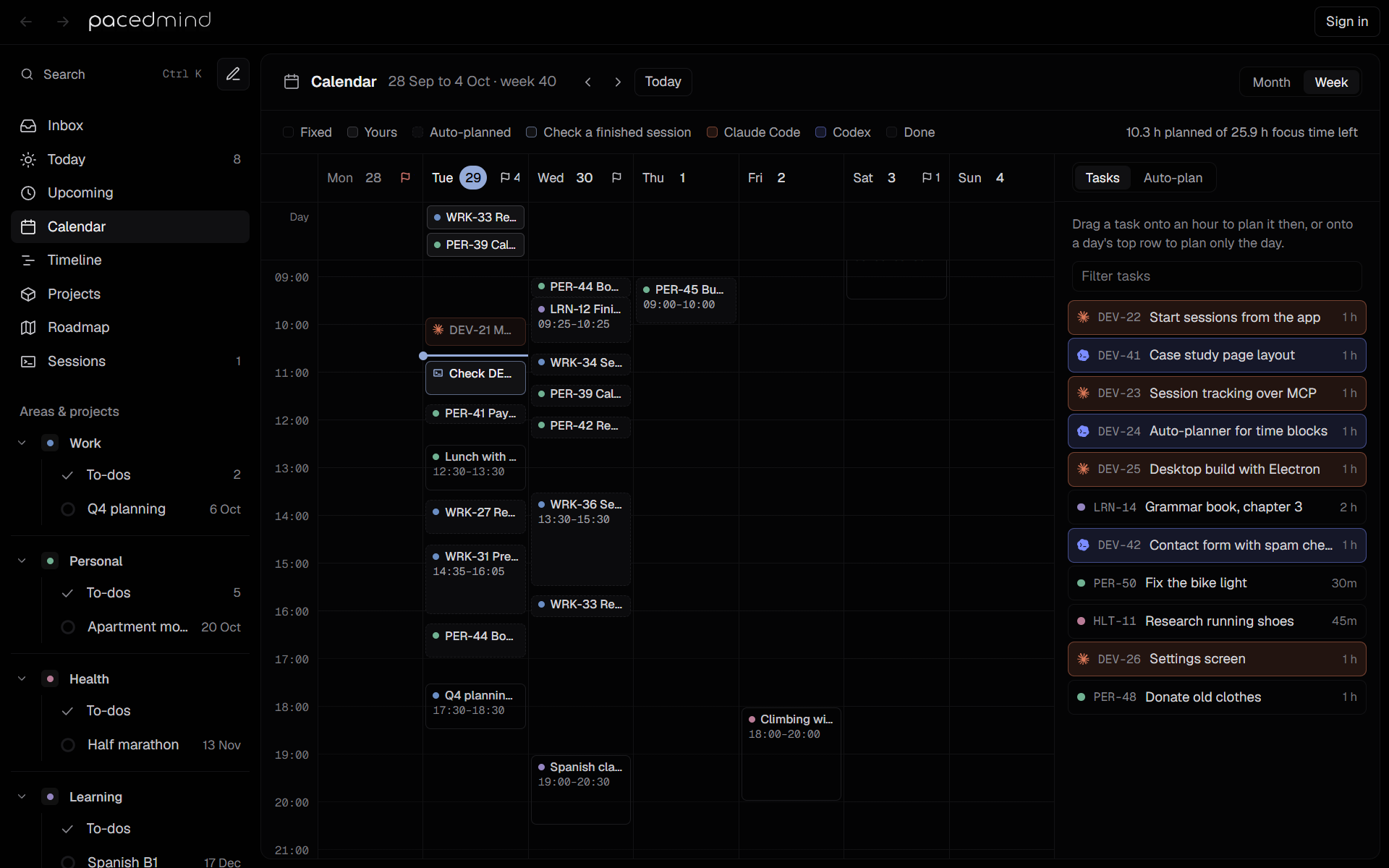Switch to Week view
The height and width of the screenshot is (868, 1389).
(x=1331, y=82)
